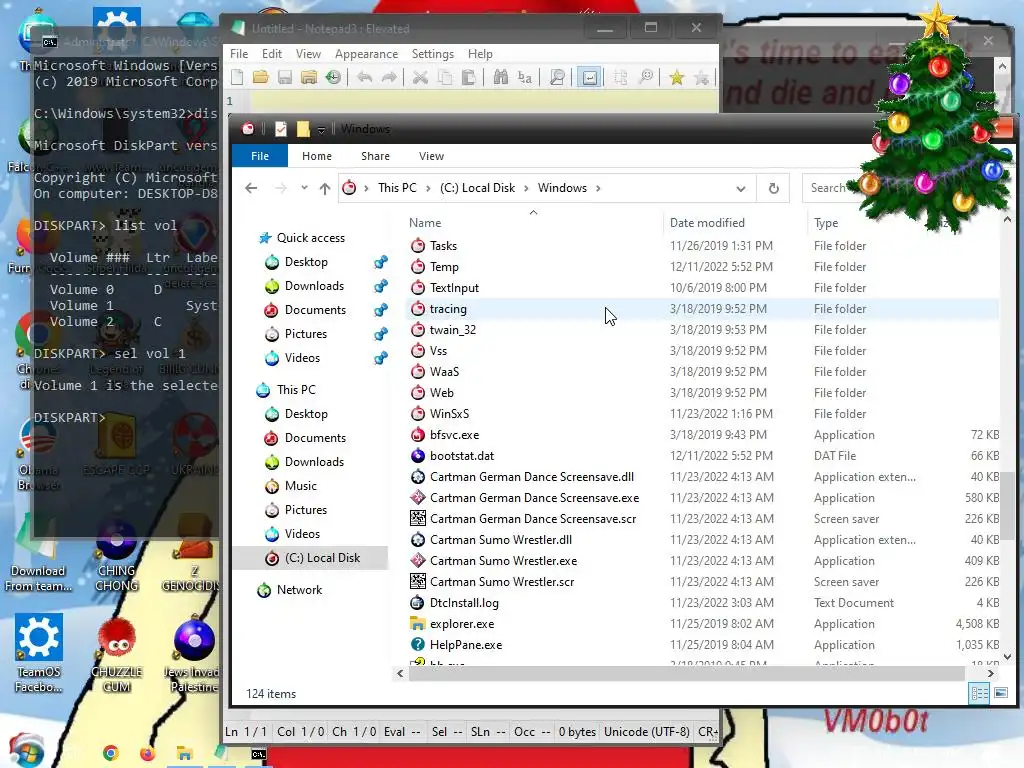Click the Up one level arrow in Explorer
Image resolution: width=1024 pixels, height=768 pixels.
[325, 188]
